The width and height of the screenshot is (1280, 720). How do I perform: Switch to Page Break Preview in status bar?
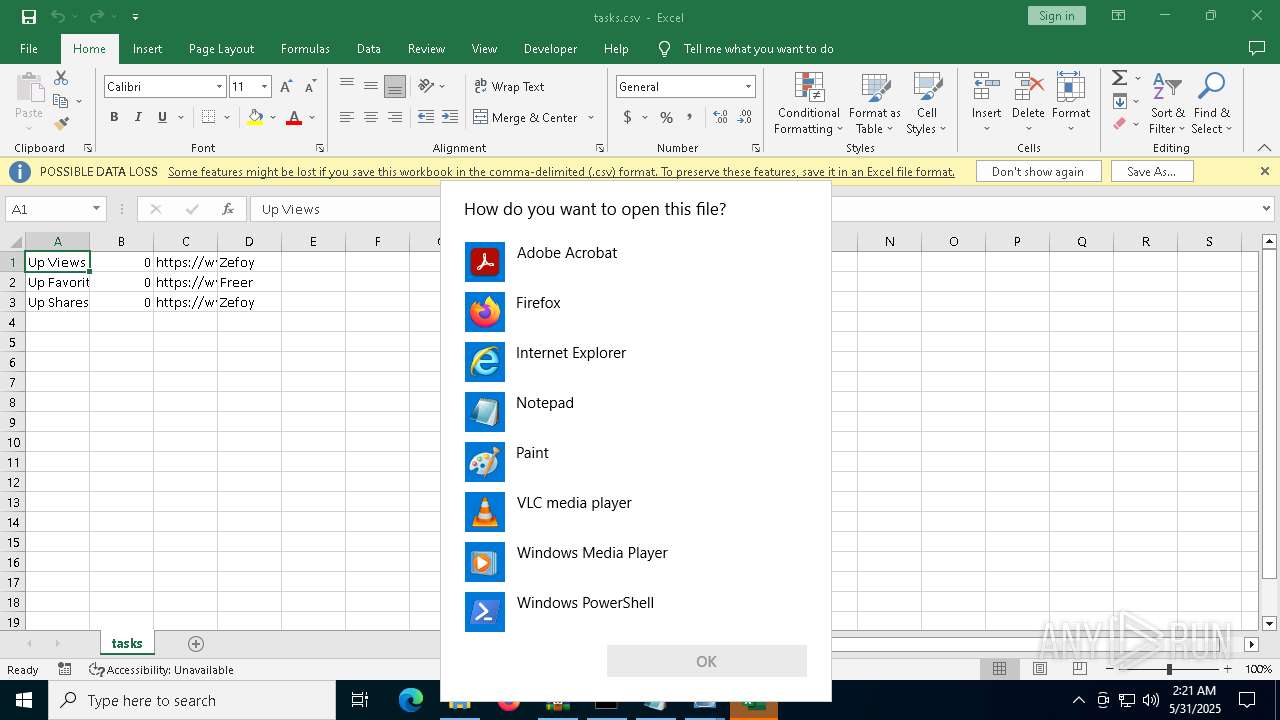(1080, 669)
